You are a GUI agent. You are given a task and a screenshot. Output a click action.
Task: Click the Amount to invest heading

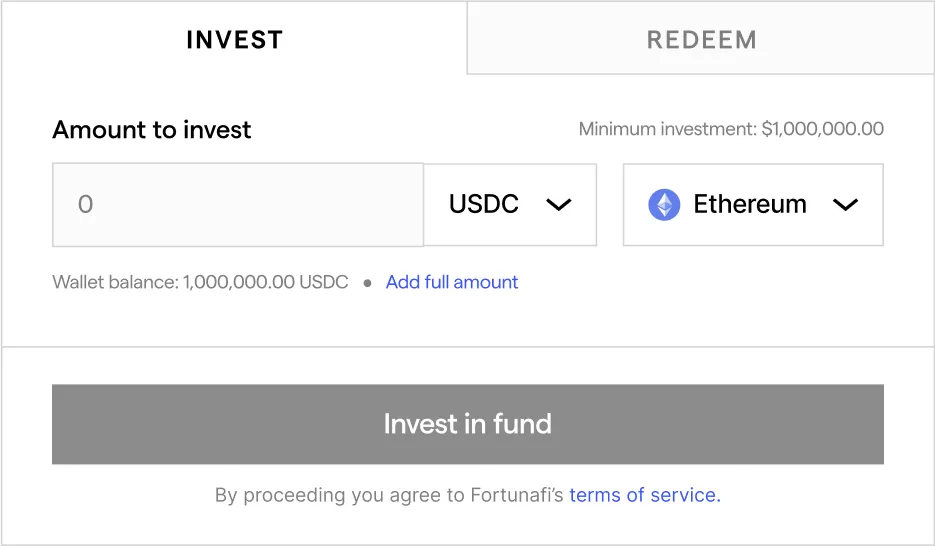click(152, 130)
